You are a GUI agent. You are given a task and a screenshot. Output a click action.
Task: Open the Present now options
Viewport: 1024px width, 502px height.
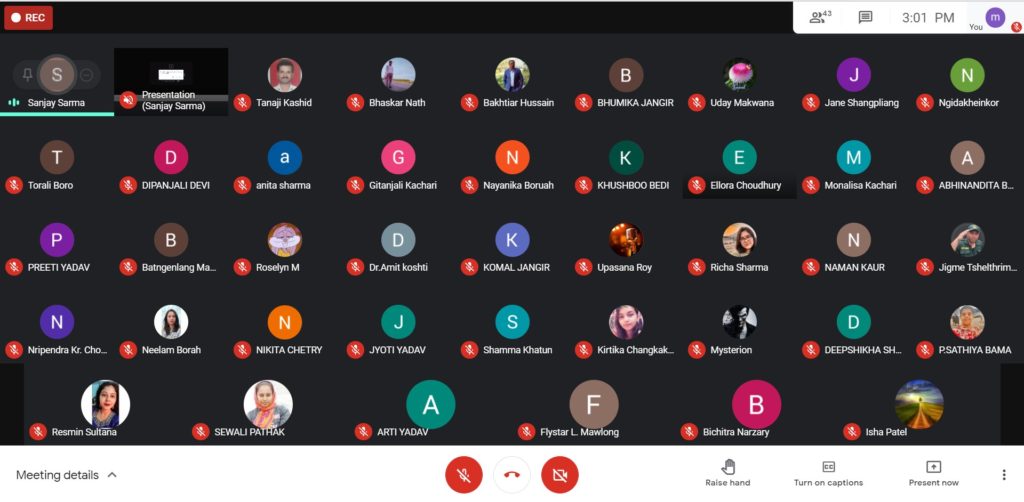[933, 474]
